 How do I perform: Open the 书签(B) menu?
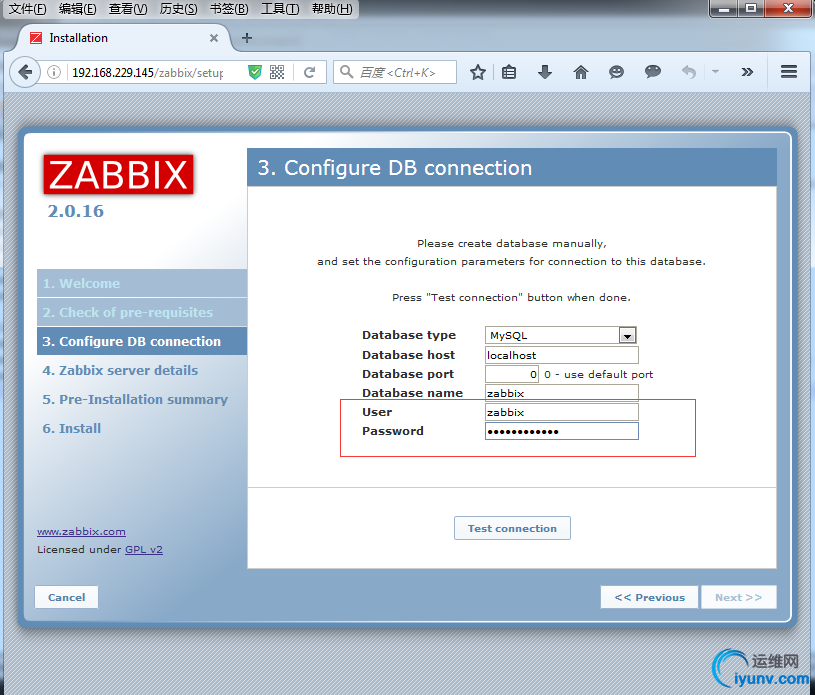point(229,9)
